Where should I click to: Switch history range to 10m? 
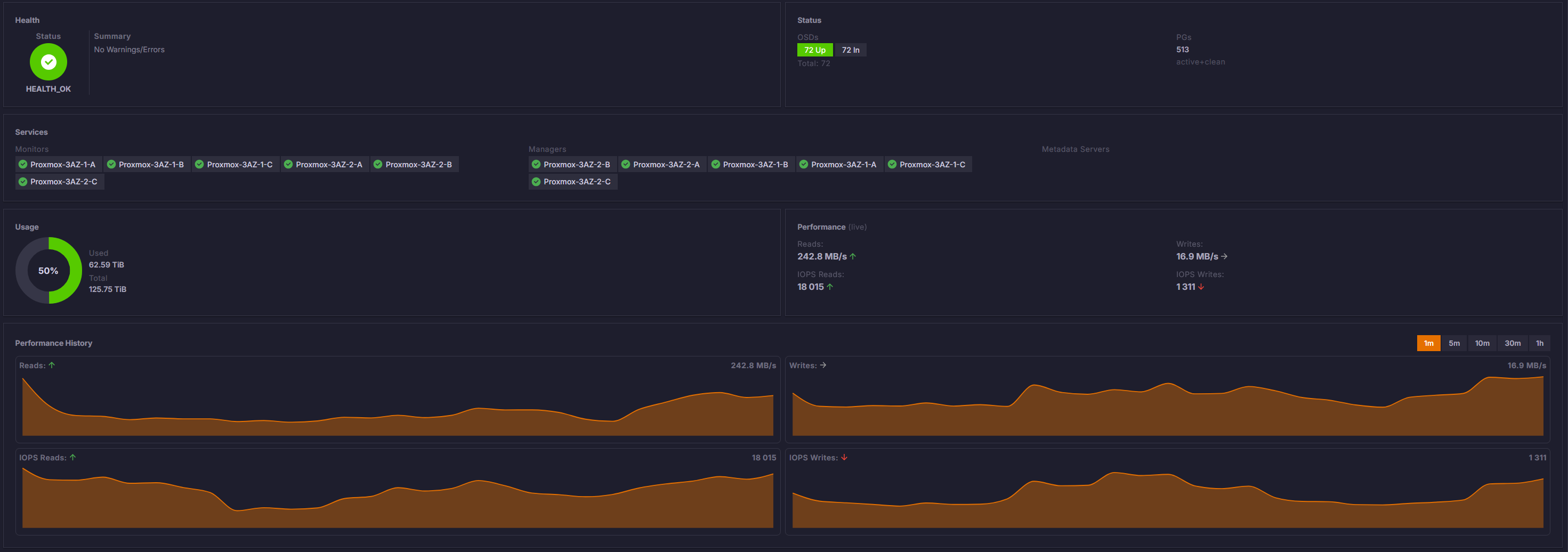pos(1482,343)
